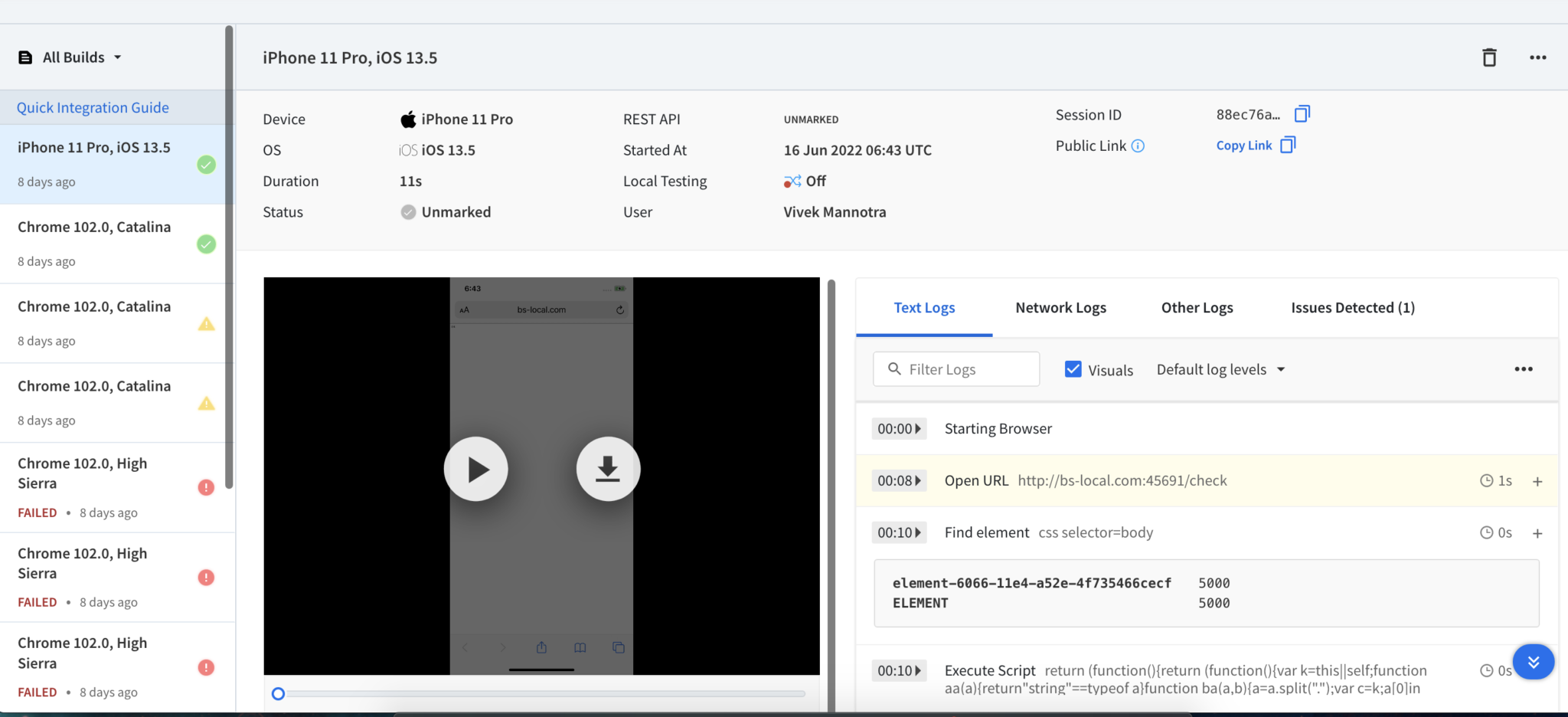Open the Quick Integration Guide
This screenshot has height=717, width=1568.
(93, 107)
